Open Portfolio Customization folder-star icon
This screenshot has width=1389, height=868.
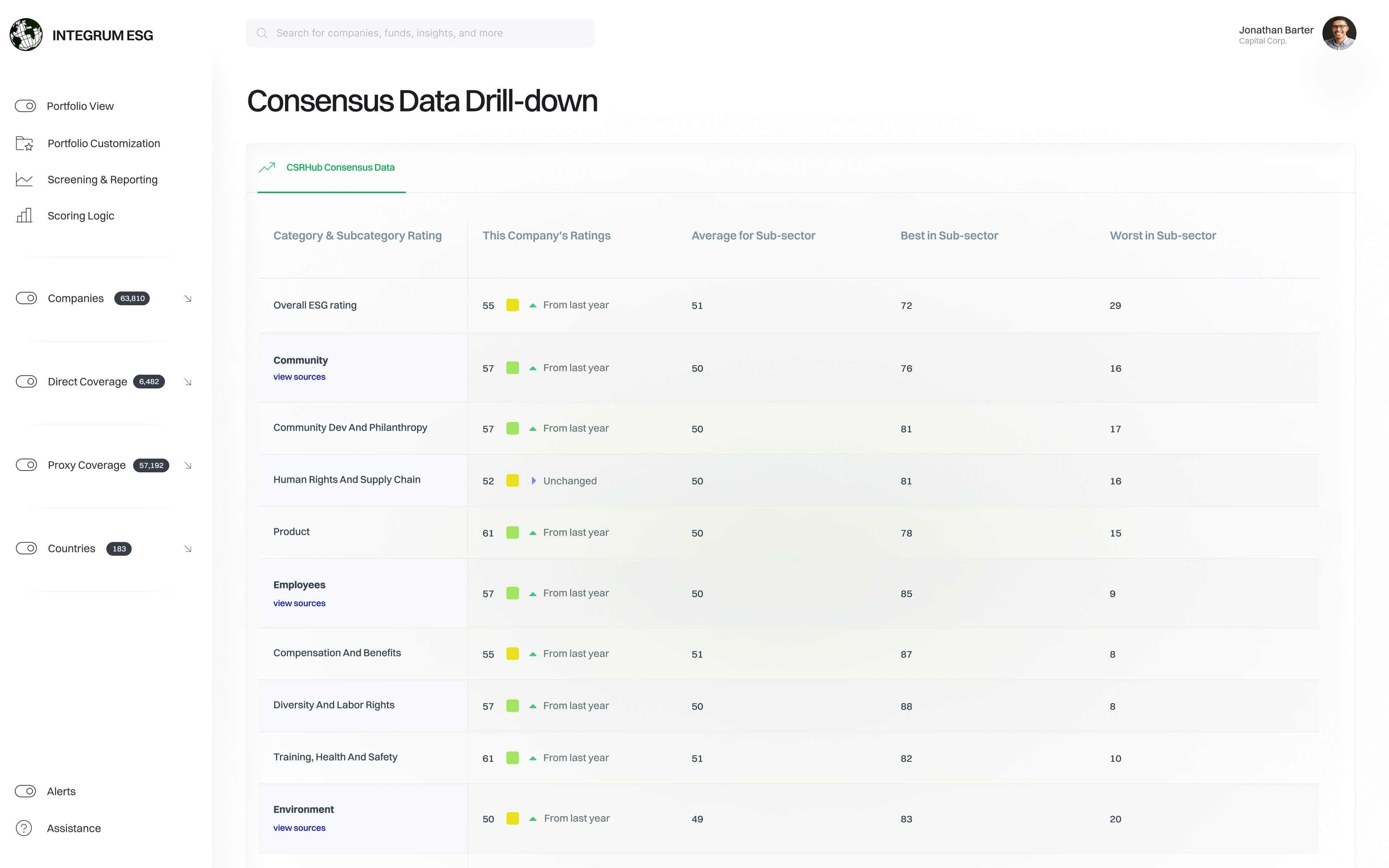[x=24, y=144]
